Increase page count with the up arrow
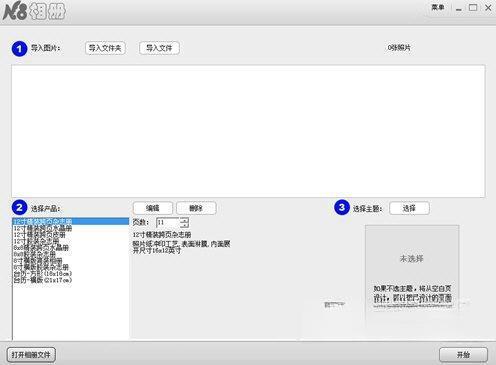The width and height of the screenshot is (496, 365). tap(184, 220)
